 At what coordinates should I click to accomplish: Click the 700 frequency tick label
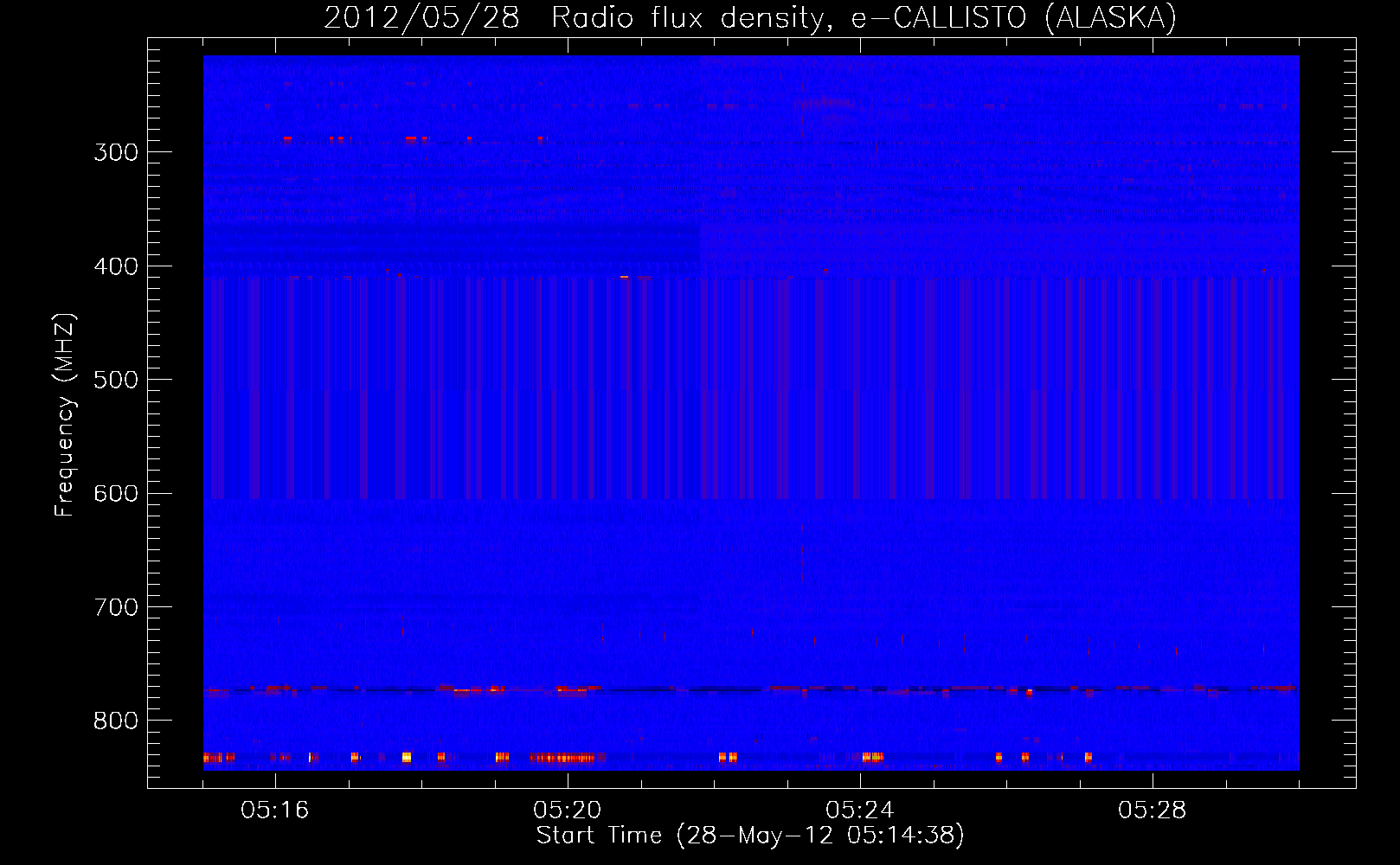point(116,607)
